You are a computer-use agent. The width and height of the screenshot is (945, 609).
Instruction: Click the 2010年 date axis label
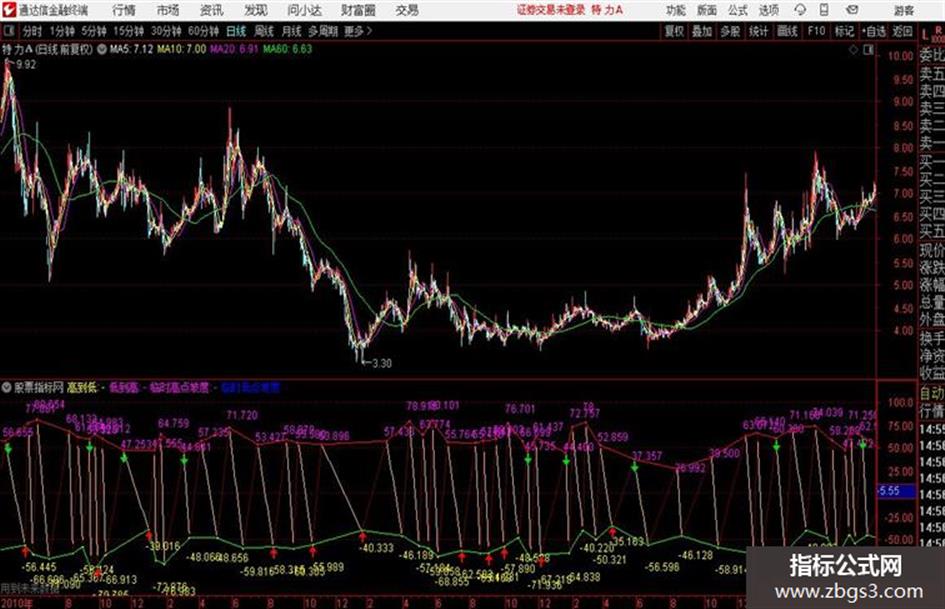point(17,604)
